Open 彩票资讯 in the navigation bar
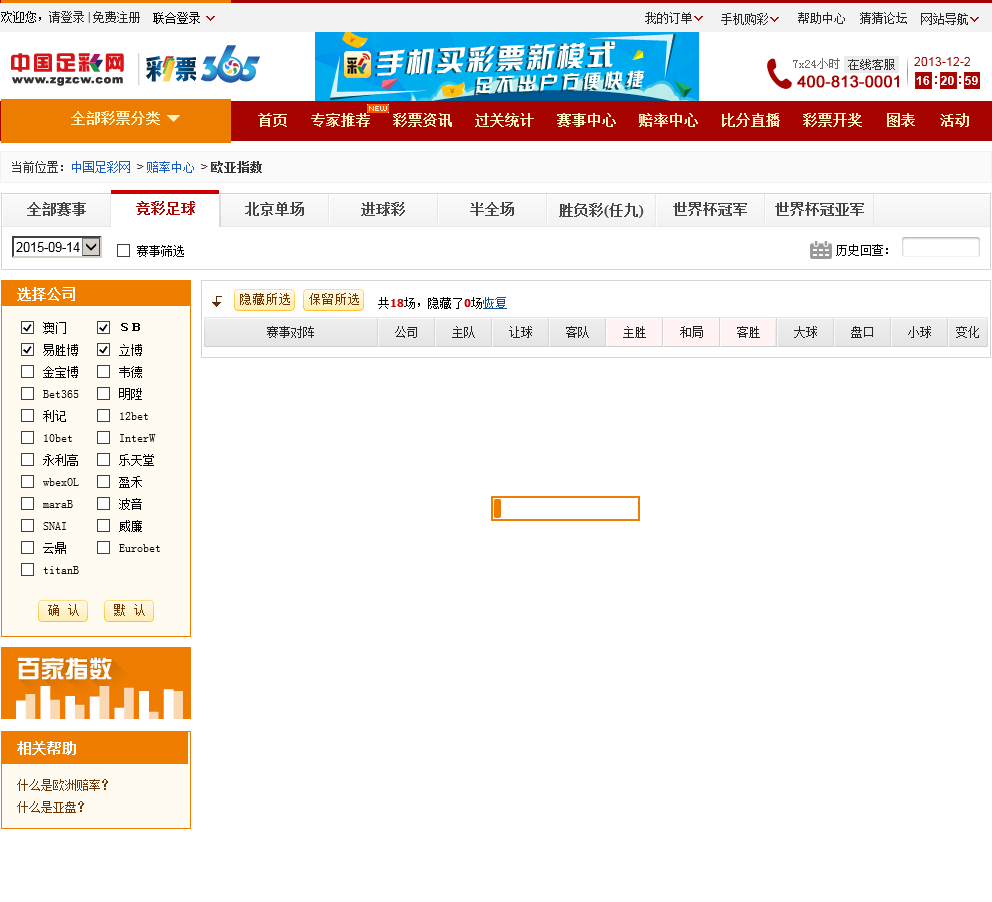 pos(422,120)
